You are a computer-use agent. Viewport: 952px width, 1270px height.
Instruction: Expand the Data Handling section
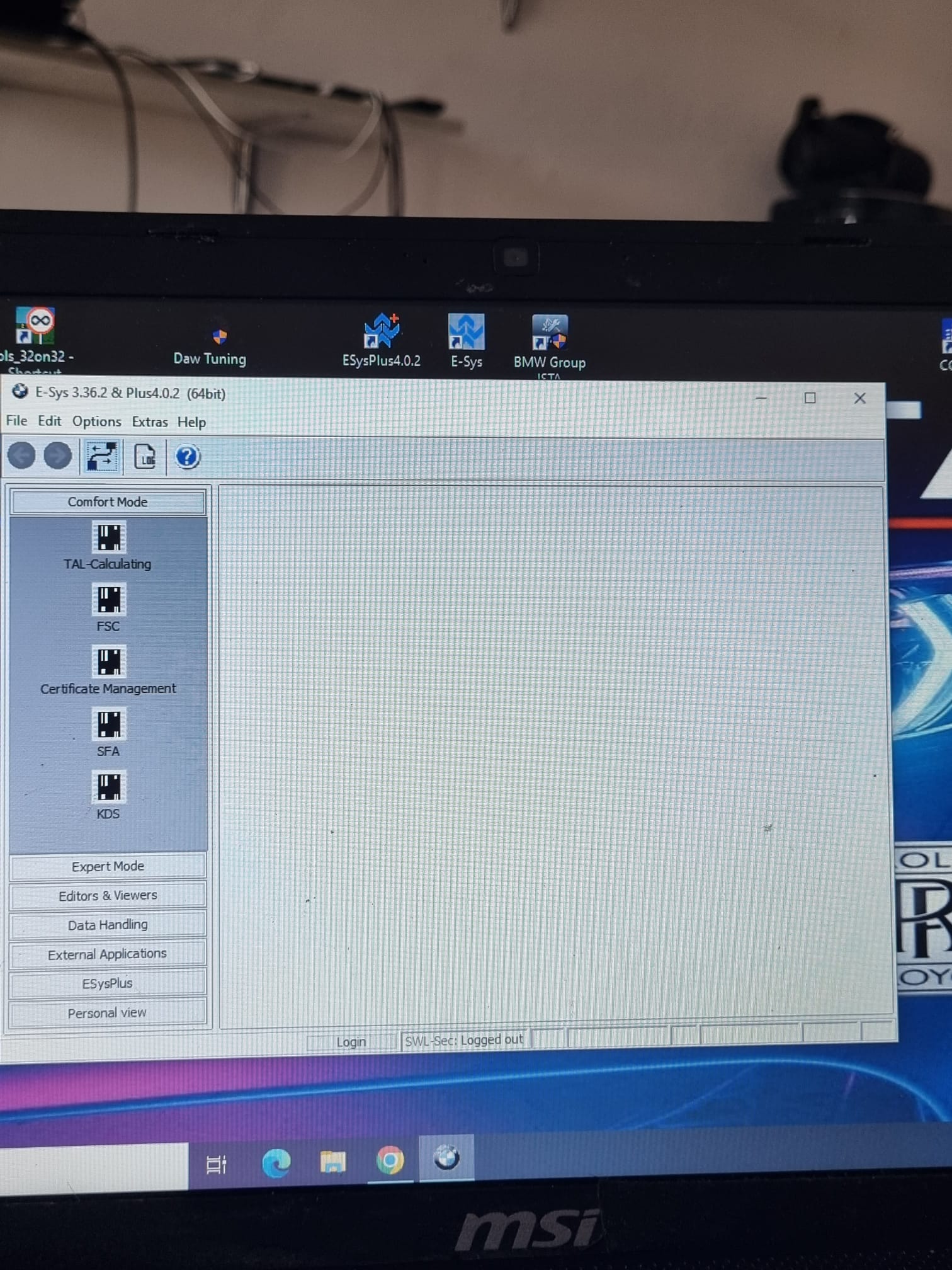coord(108,925)
